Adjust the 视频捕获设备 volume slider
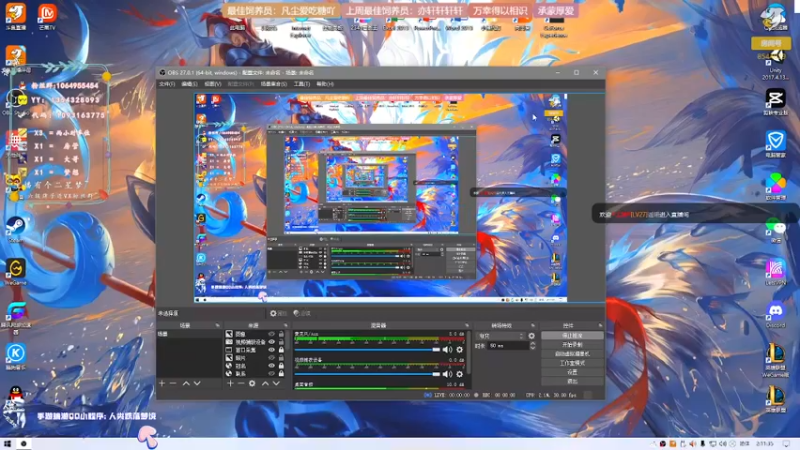Viewport: 800px width, 450px height. point(367,374)
